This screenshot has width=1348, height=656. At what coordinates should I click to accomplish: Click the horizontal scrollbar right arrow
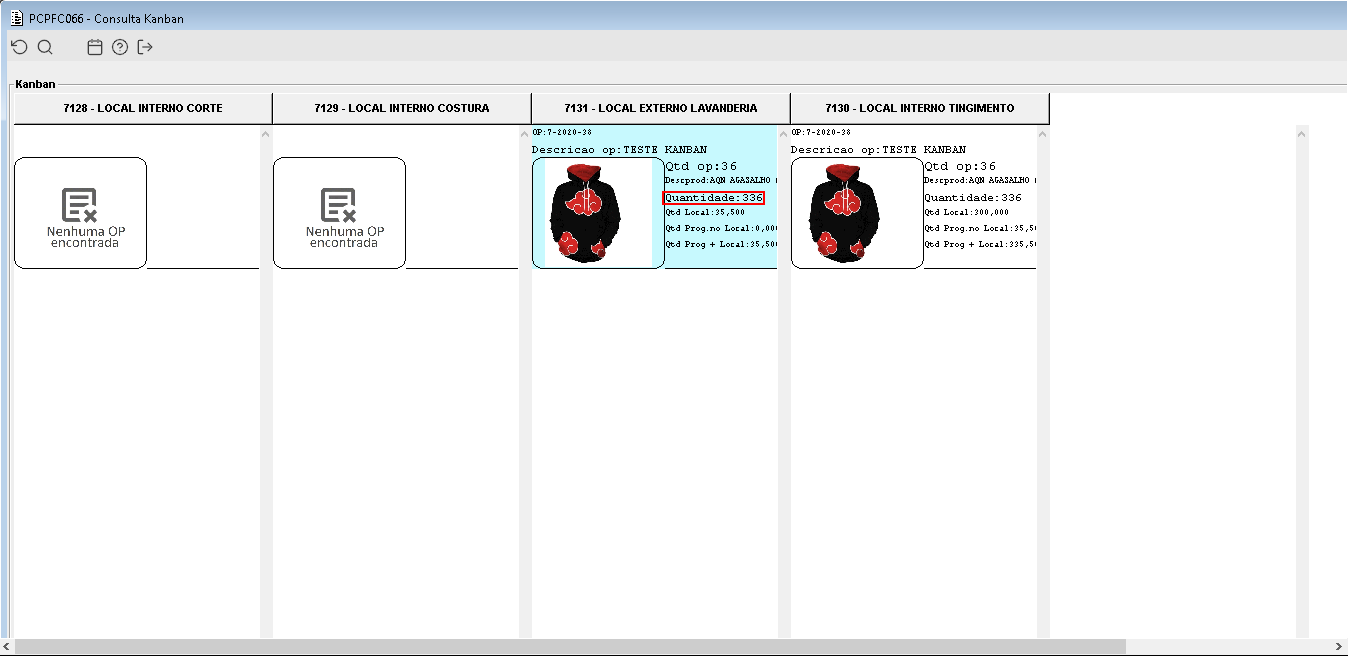(x=1340, y=647)
